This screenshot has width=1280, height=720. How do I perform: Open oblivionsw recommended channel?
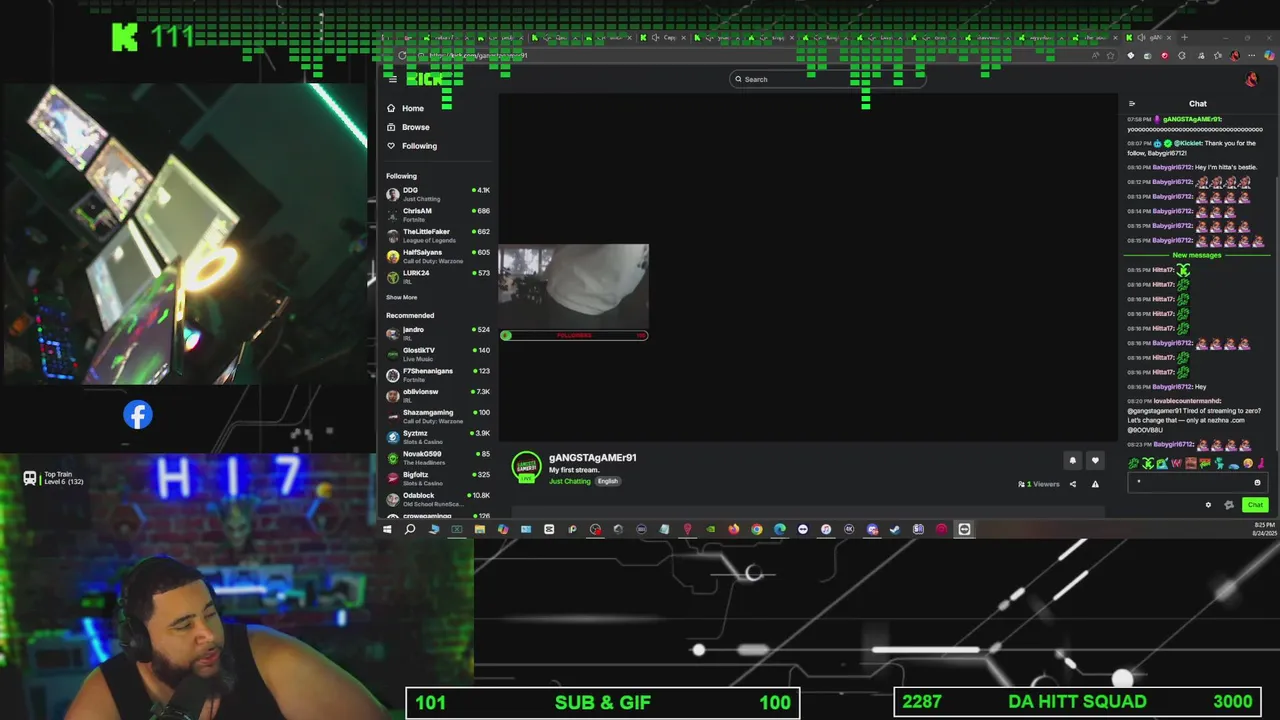point(438,396)
